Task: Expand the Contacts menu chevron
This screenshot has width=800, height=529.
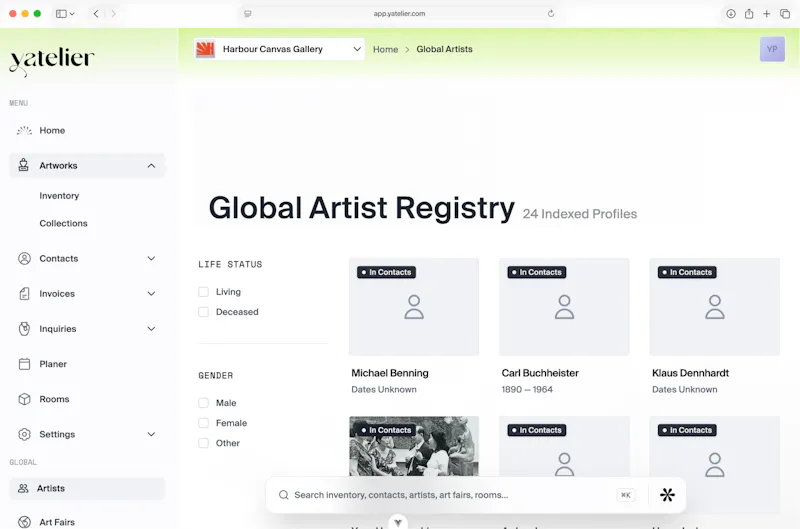Action: 151,259
